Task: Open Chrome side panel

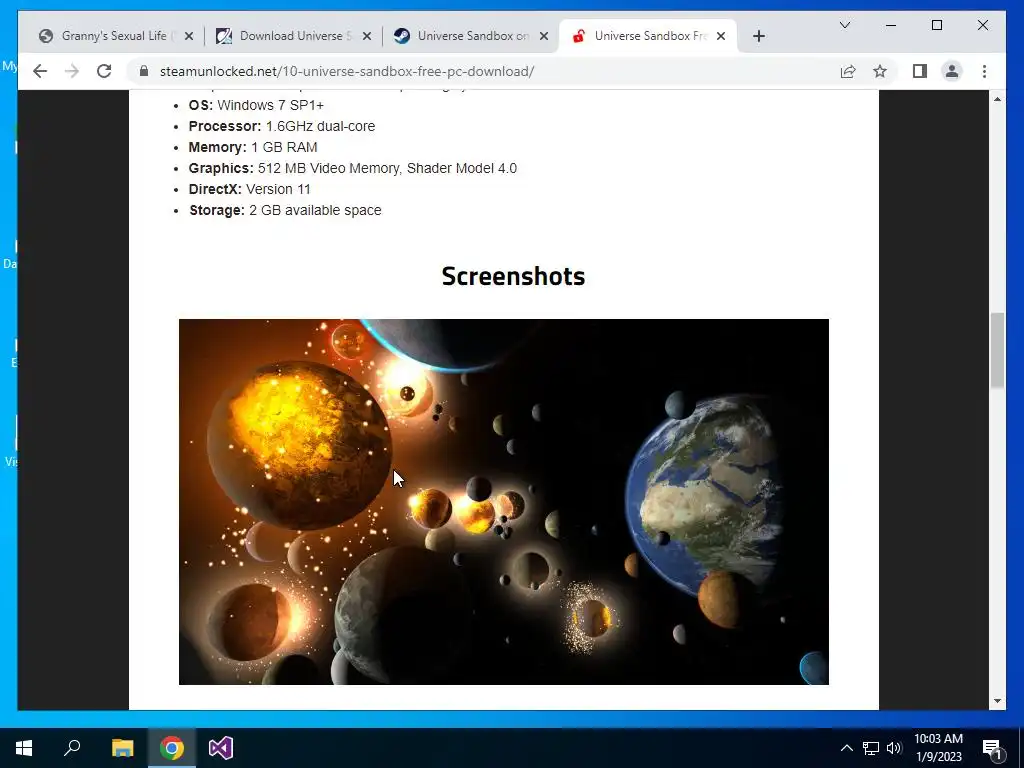Action: pos(920,71)
